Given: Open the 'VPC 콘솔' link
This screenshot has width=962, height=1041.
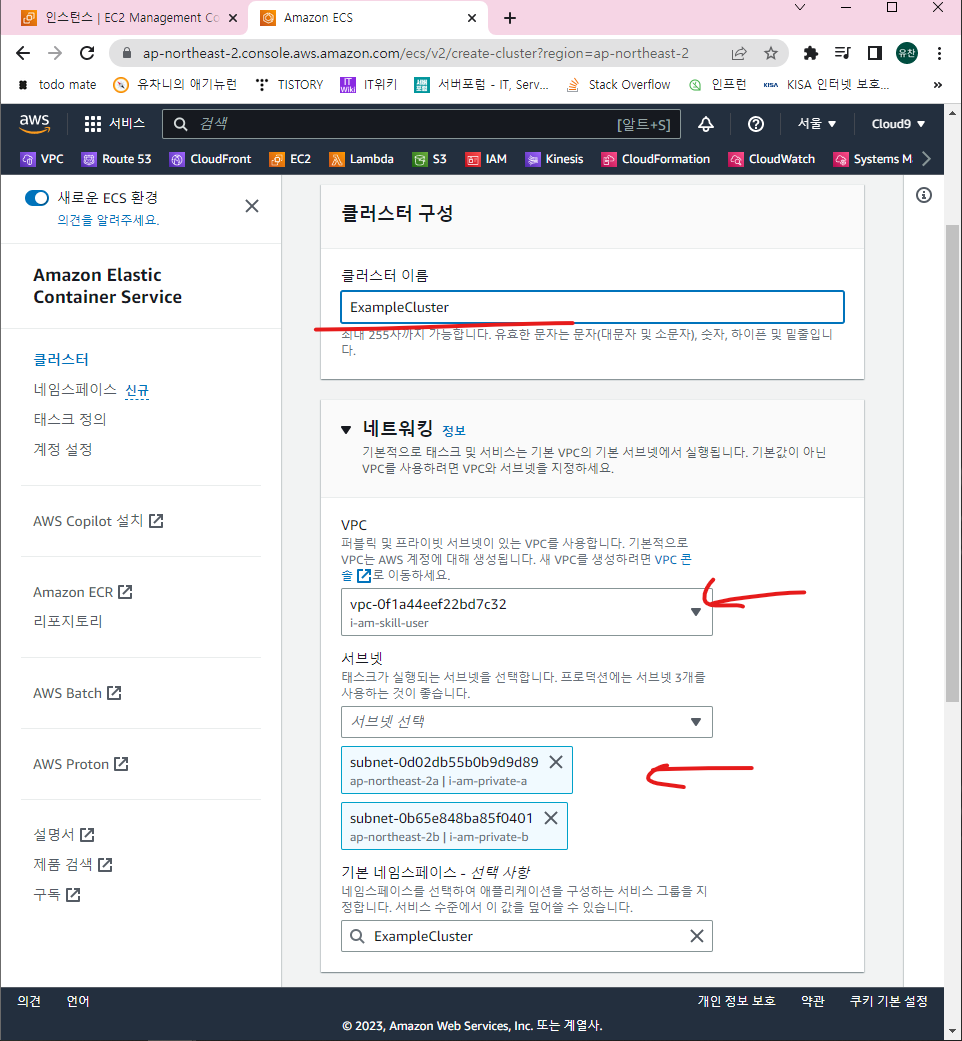Looking at the screenshot, I should (673, 560).
